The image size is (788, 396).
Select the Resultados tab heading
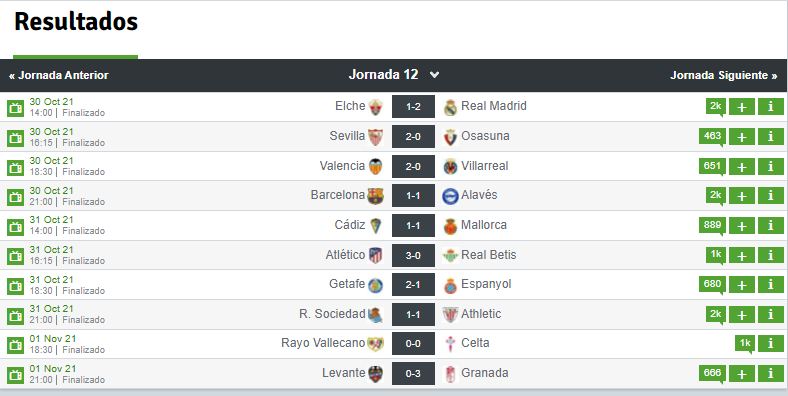(76, 22)
